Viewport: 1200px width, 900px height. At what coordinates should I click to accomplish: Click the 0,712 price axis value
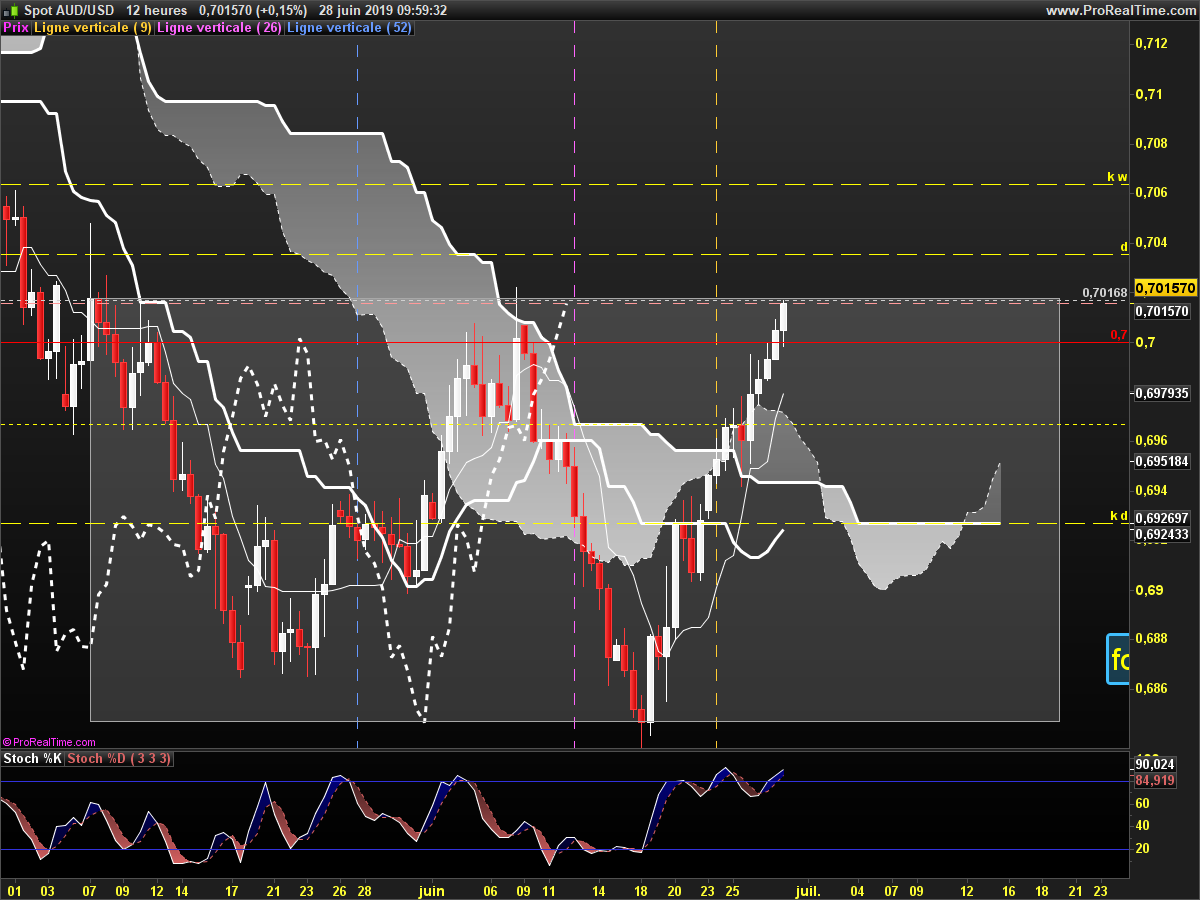(x=1151, y=44)
